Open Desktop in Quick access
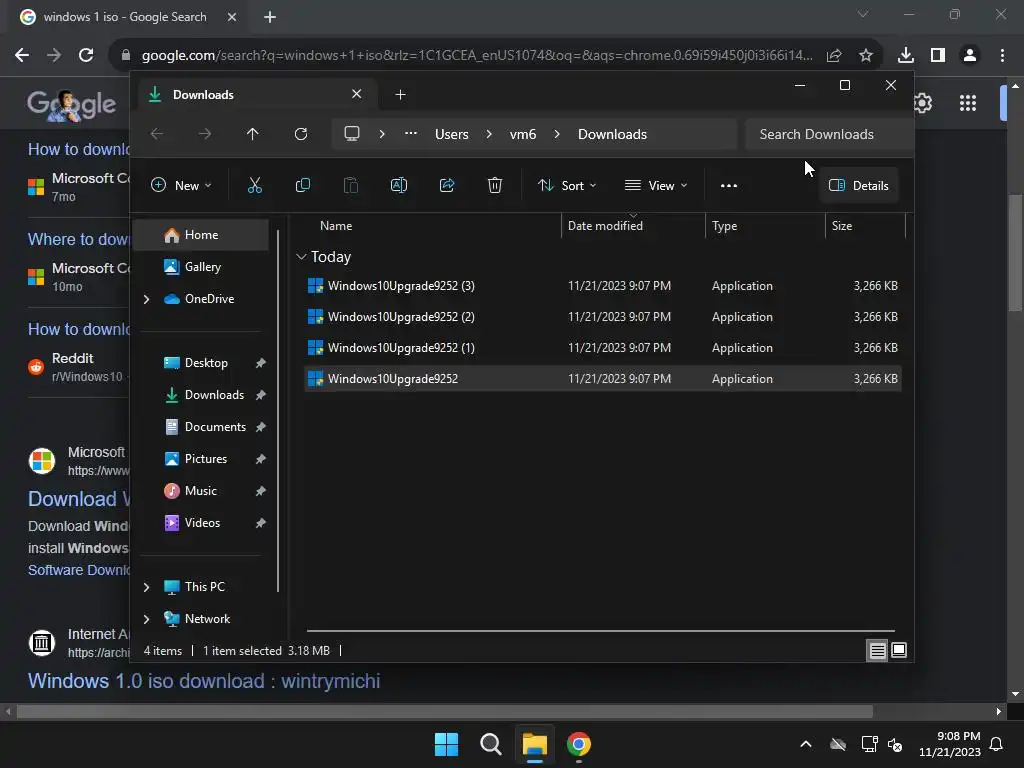 pos(201,363)
